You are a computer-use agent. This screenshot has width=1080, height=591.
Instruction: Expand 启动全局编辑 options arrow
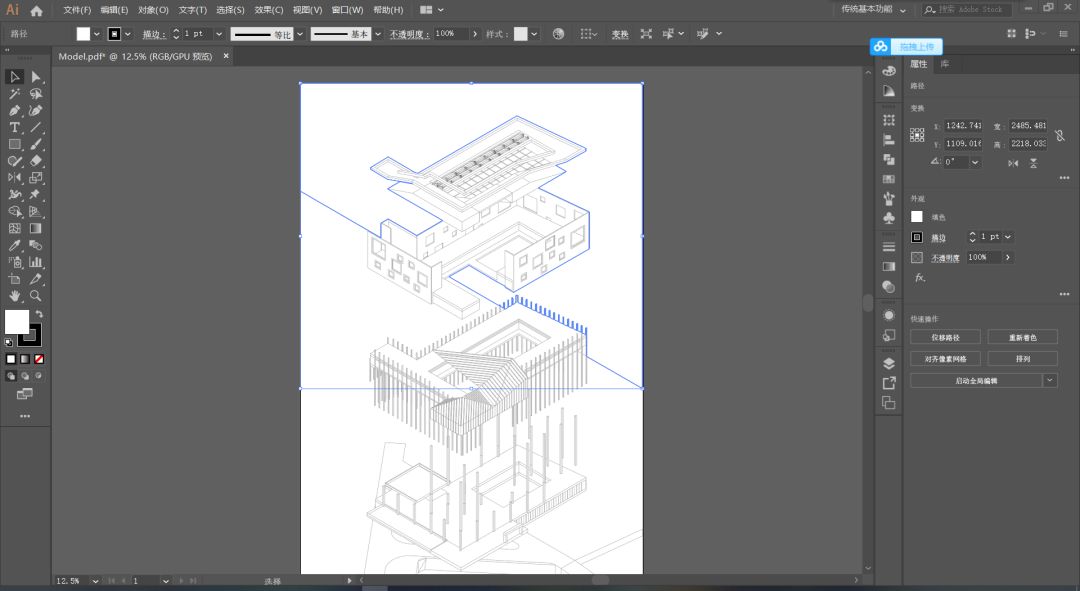pos(1050,380)
